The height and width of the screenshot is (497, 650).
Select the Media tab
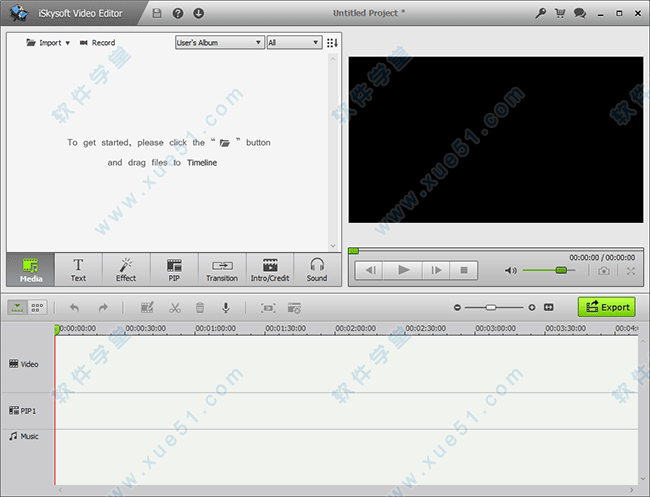30,269
